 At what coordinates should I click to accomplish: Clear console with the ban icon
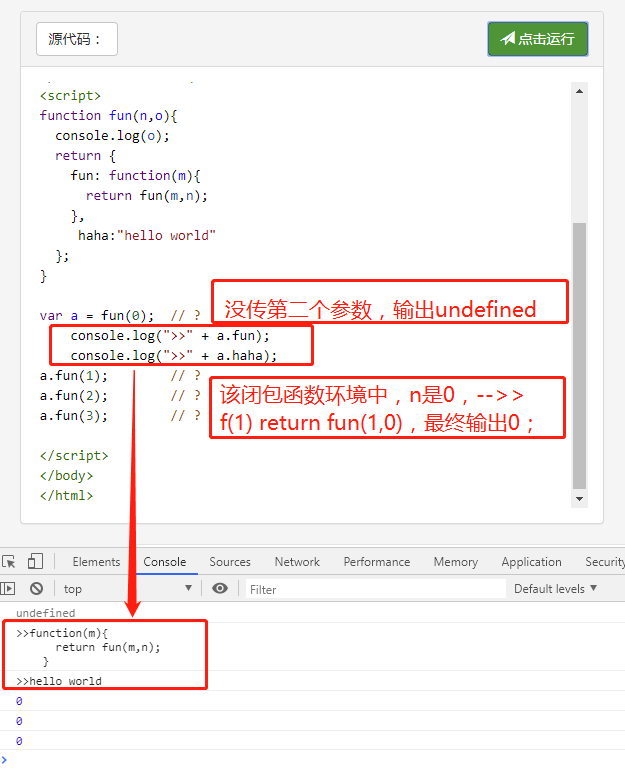(36, 588)
